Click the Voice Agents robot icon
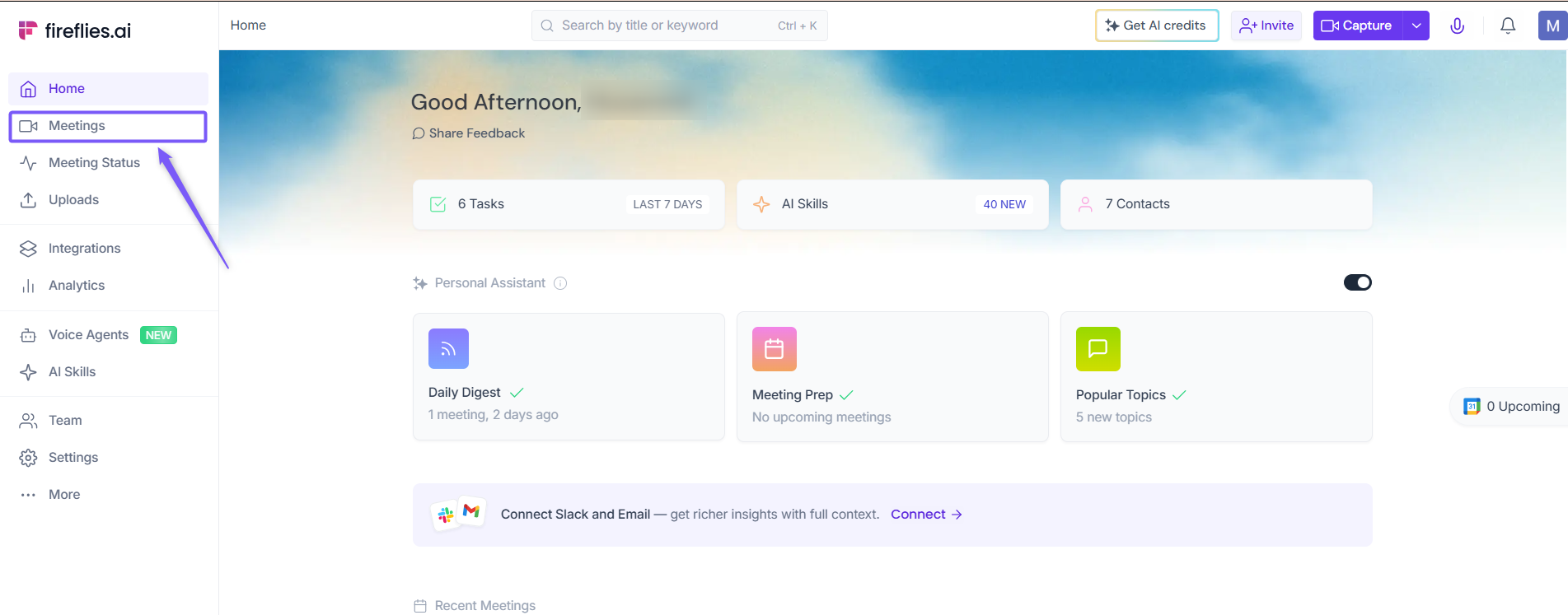This screenshot has width=1568, height=615. tap(28, 335)
